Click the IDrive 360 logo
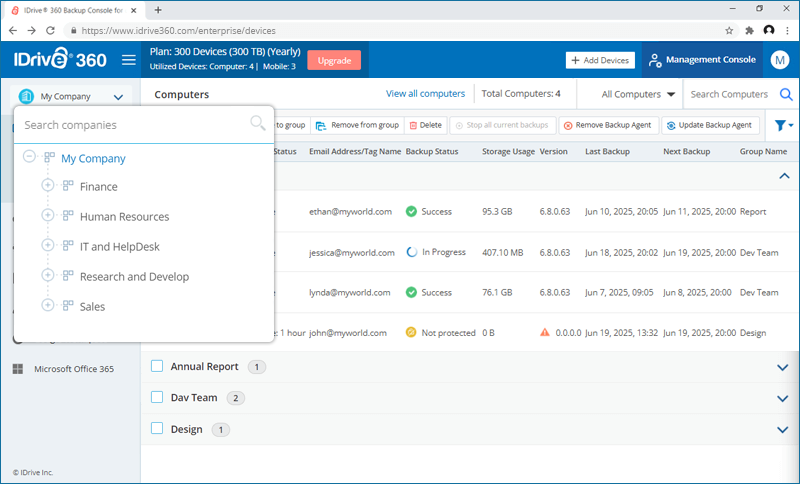The width and height of the screenshot is (800, 484). click(60, 59)
